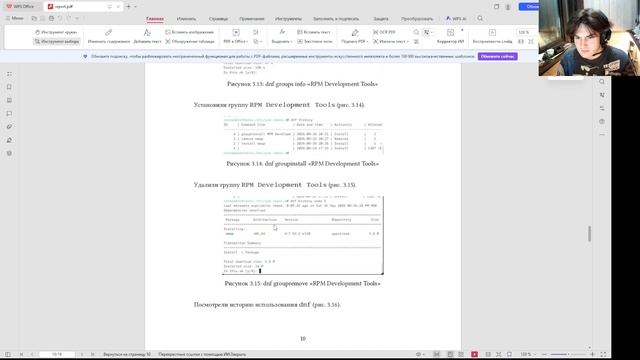This screenshot has width=640, height=360.
Task: Open the Home ribbon tab
Action: (155, 19)
